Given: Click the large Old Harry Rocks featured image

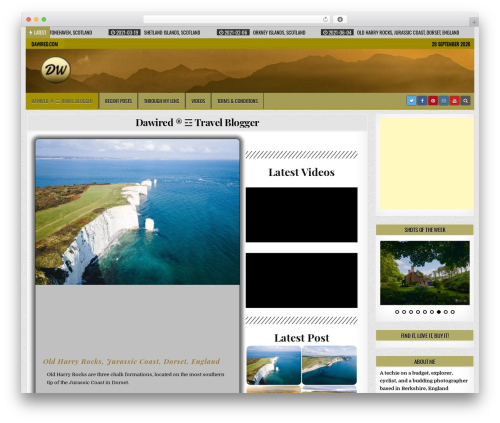Looking at the screenshot, I should [137, 212].
